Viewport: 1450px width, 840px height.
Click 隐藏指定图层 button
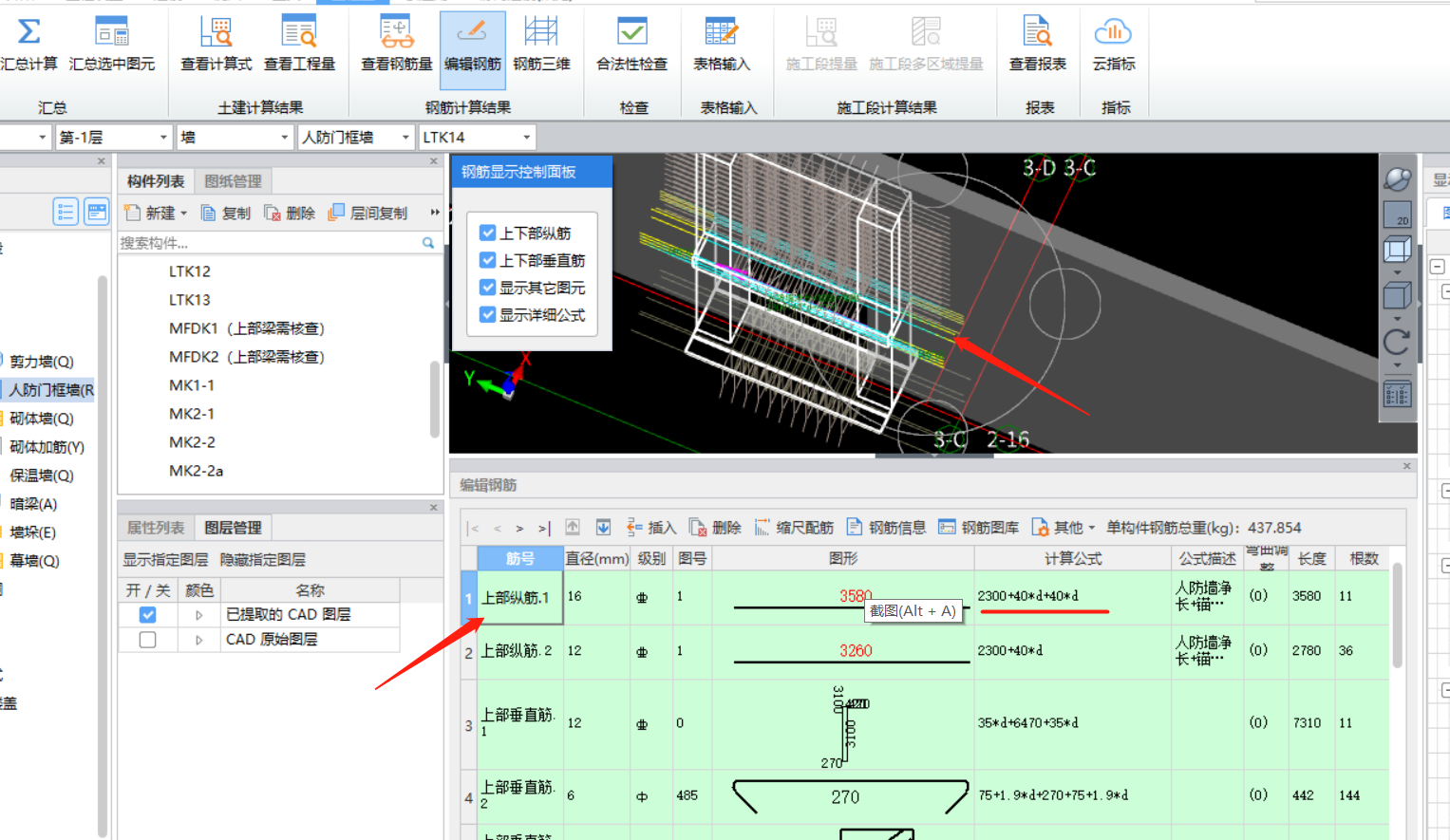pos(263,560)
